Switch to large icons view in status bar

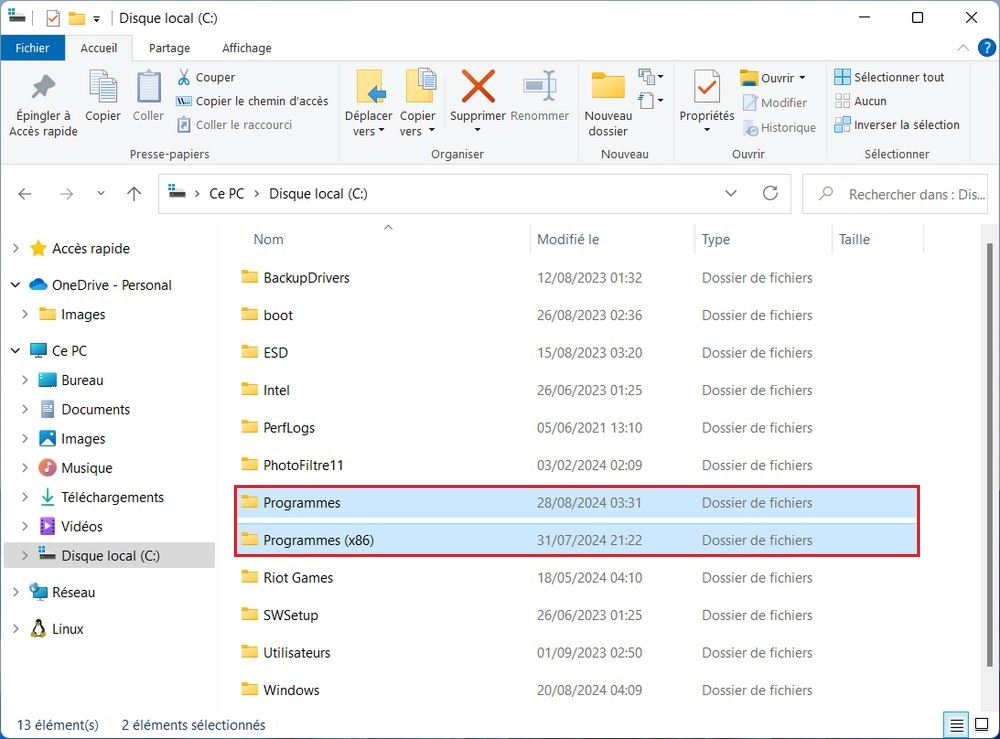pos(983,724)
